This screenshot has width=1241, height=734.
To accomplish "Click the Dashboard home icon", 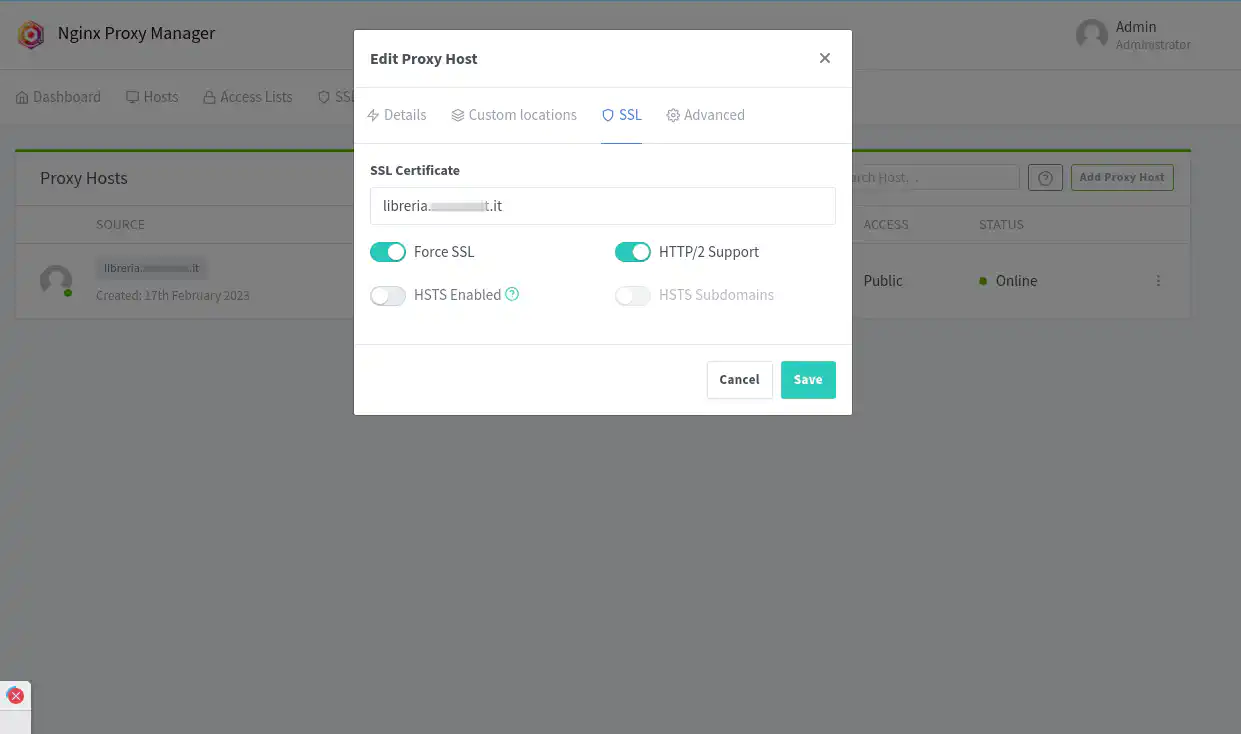I will point(22,98).
